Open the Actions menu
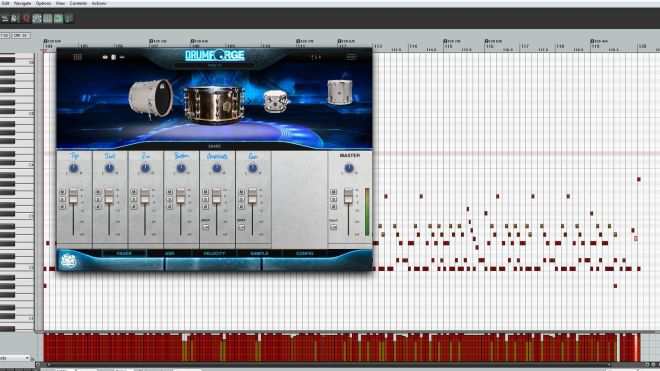This screenshot has height=371, width=660. tap(99, 3)
